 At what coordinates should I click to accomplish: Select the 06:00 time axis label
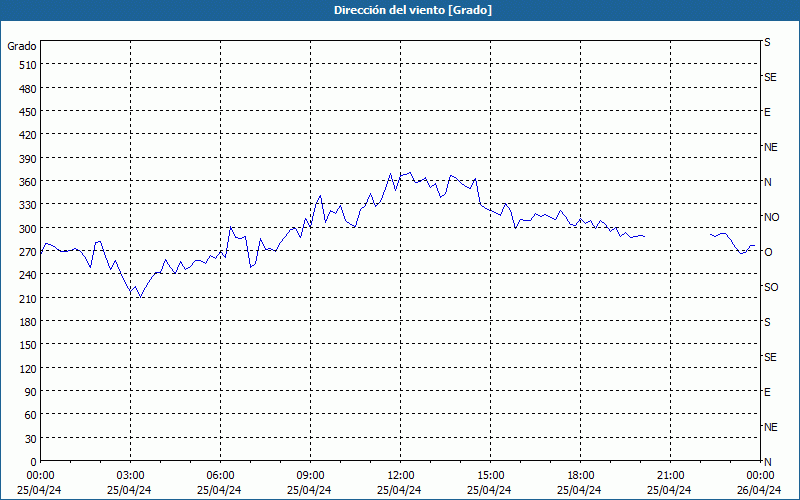220,476
